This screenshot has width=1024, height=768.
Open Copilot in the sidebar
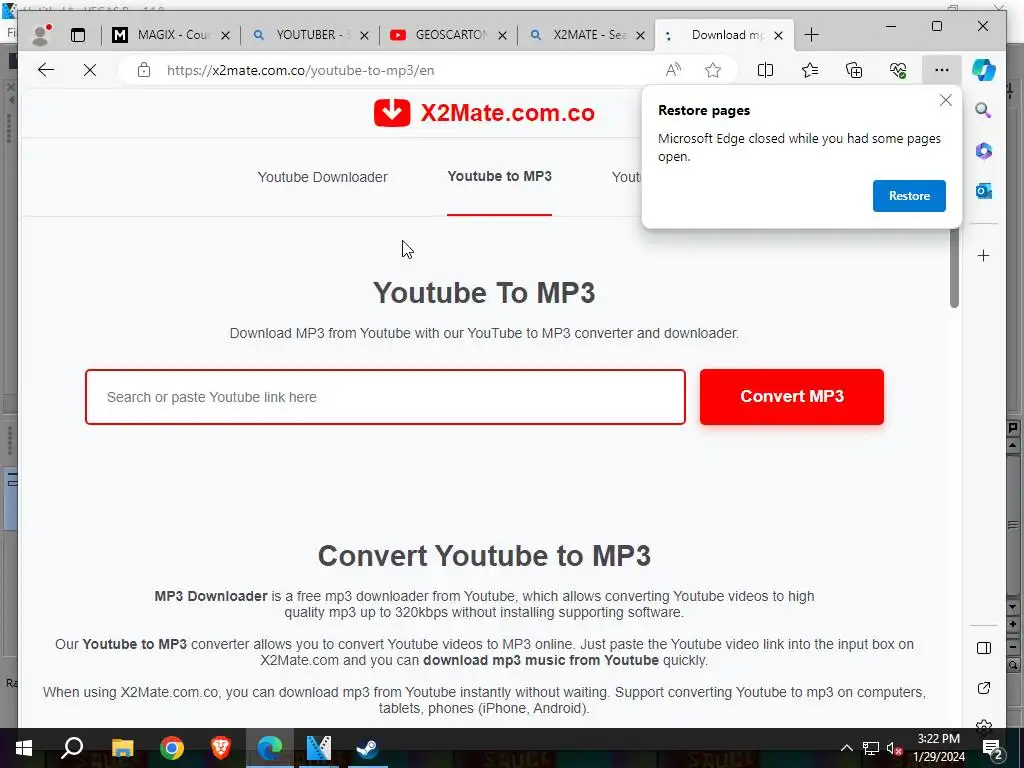984,70
